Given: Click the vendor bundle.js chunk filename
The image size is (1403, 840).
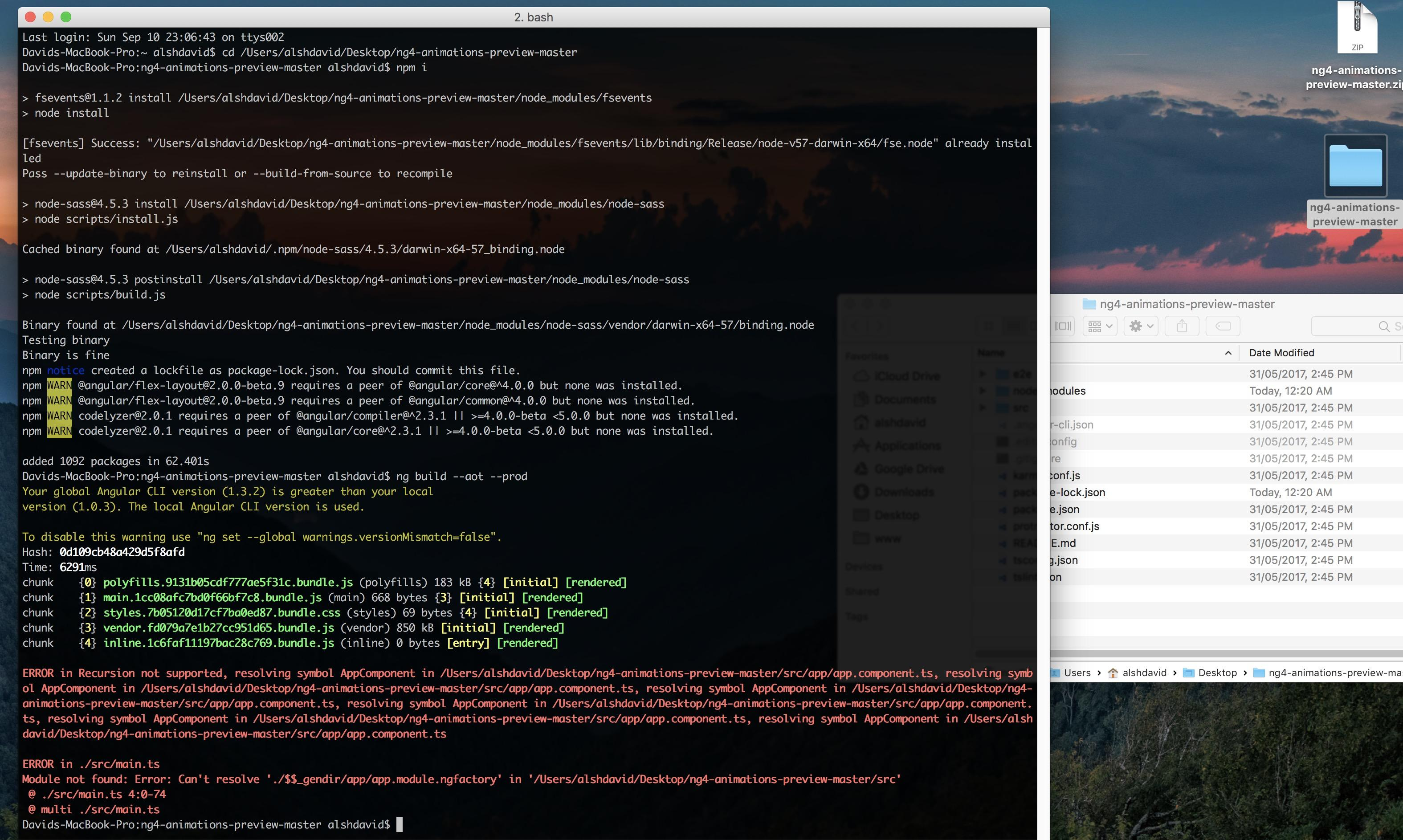Looking at the screenshot, I should point(218,627).
